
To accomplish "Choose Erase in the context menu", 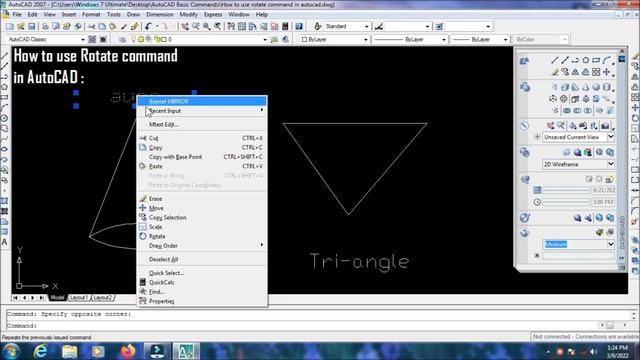I will click(x=202, y=199).
